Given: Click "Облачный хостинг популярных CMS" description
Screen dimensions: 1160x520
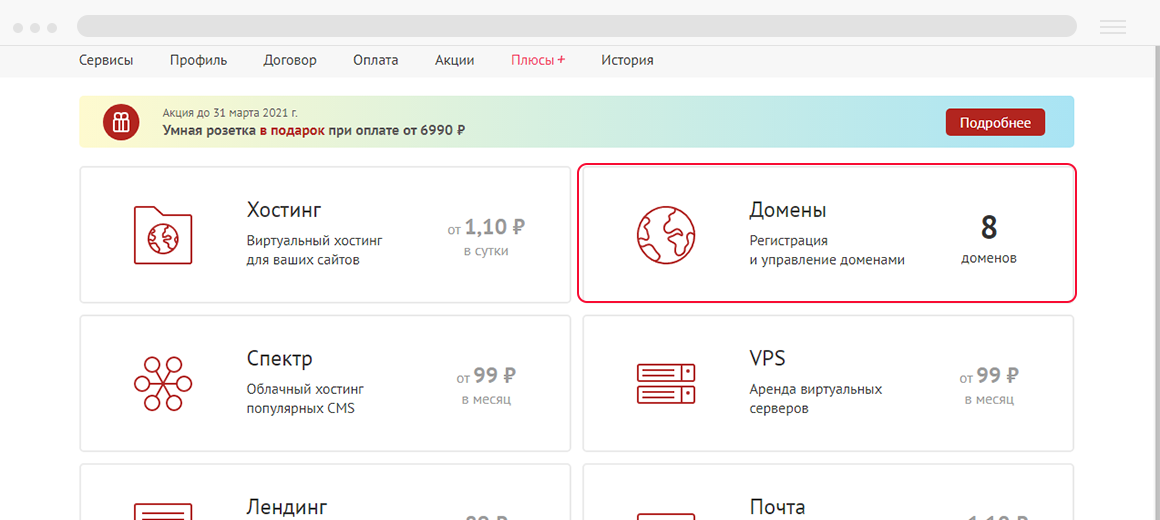Looking at the screenshot, I should pyautogui.click(x=306, y=399).
